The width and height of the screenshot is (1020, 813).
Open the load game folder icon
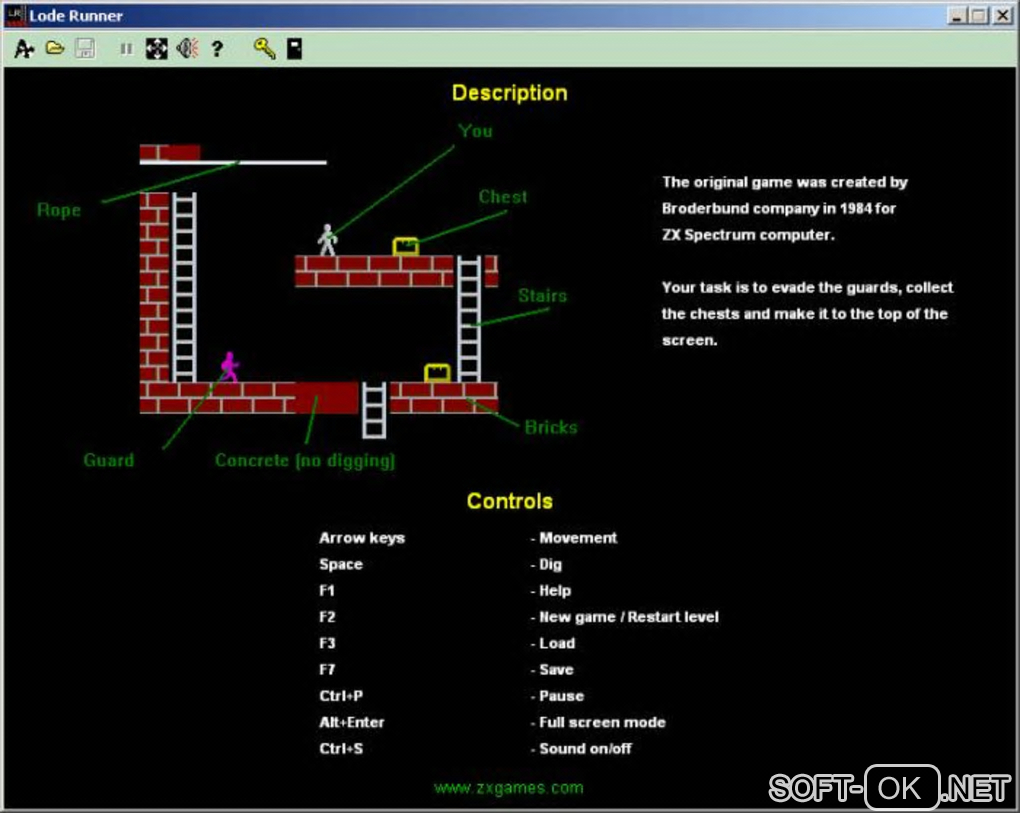[x=55, y=48]
